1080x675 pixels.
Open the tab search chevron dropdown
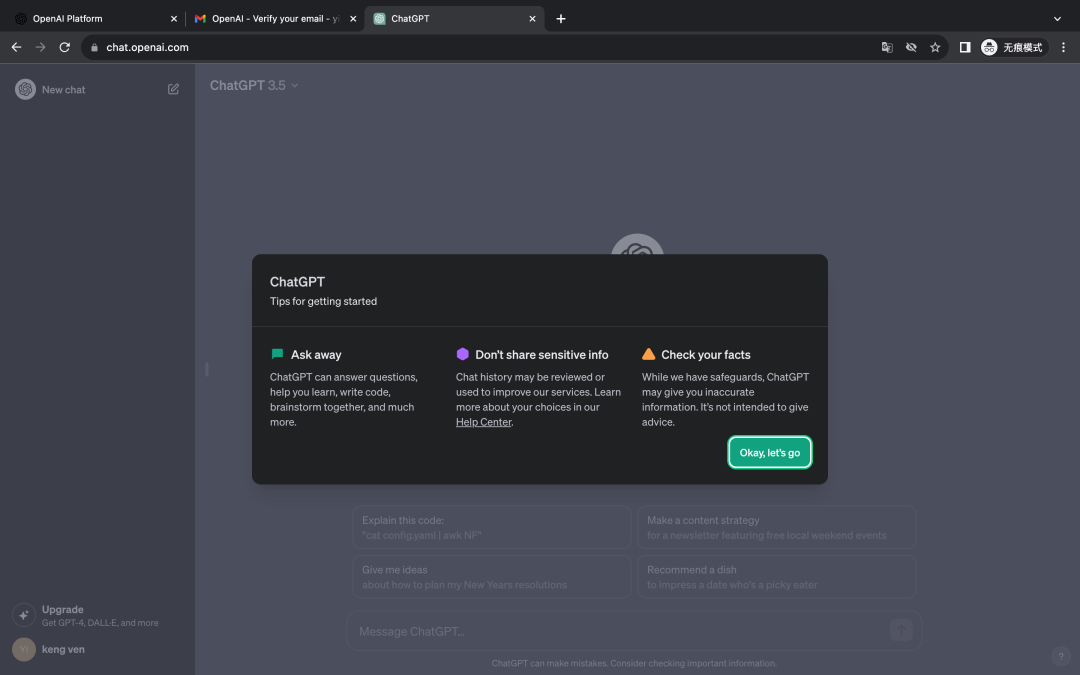[1057, 18]
